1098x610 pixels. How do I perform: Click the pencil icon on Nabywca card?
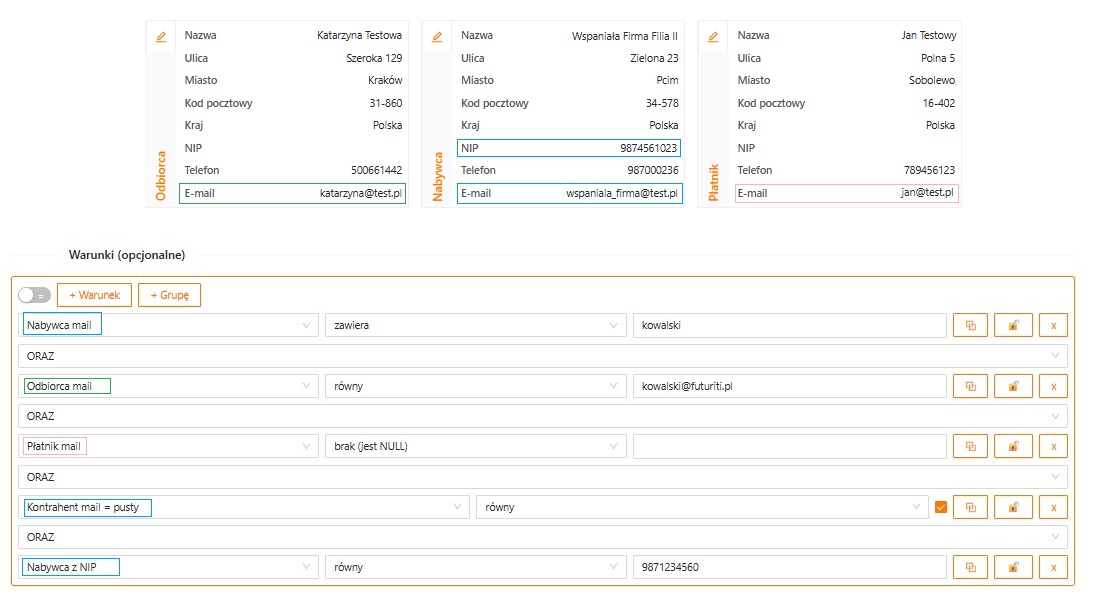pyautogui.click(x=436, y=37)
